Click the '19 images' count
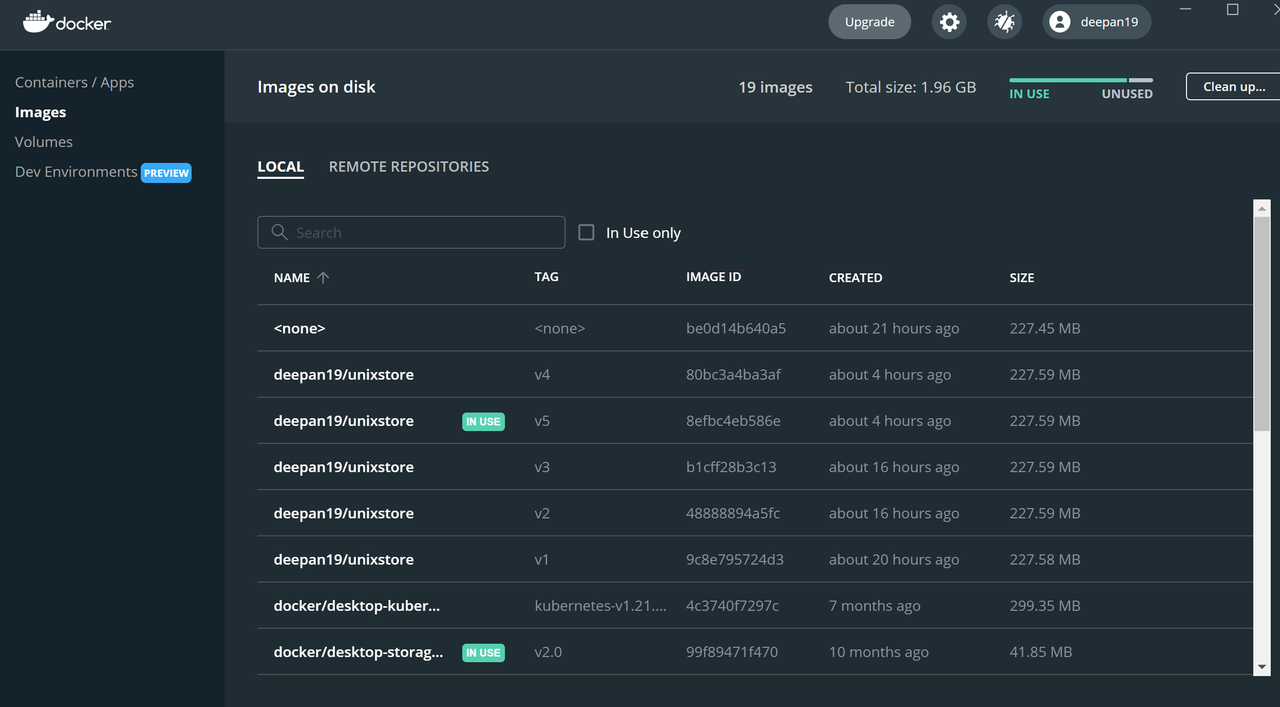The image size is (1280, 707). pyautogui.click(x=775, y=87)
